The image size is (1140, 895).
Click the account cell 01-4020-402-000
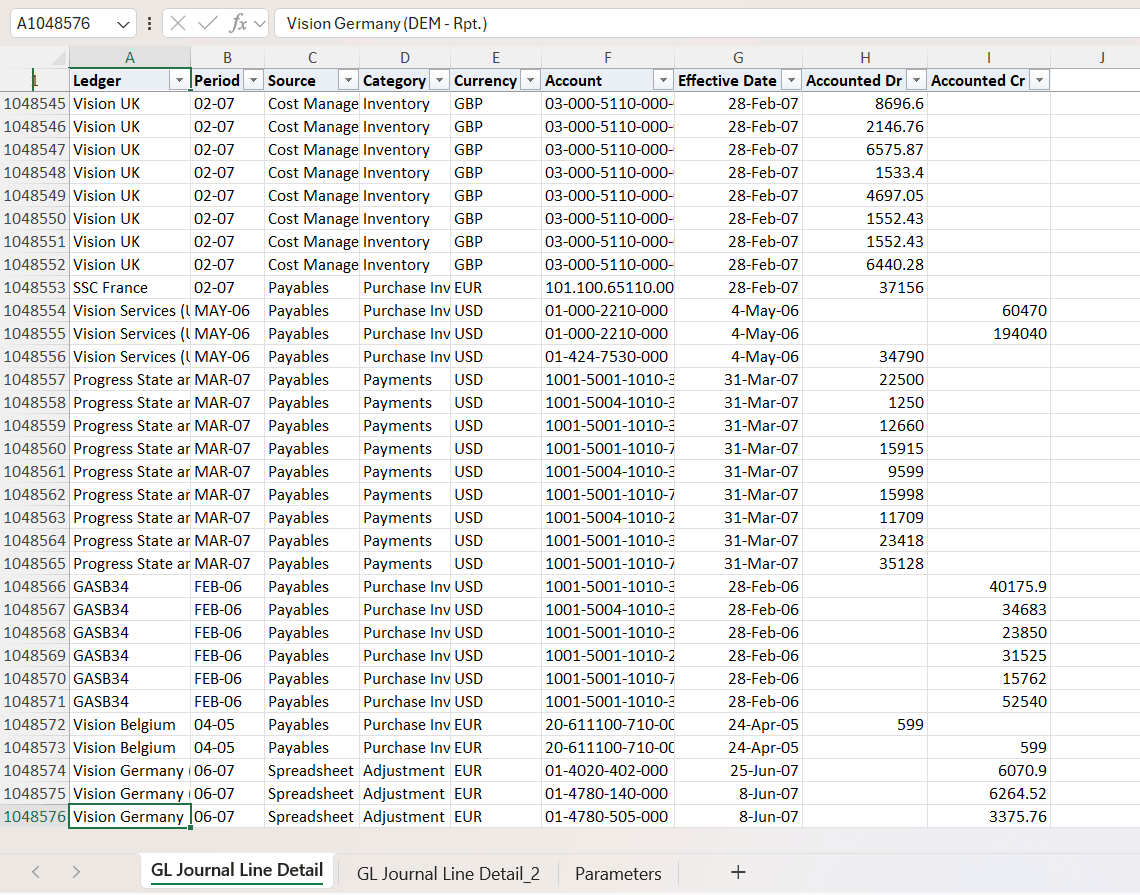[608, 771]
